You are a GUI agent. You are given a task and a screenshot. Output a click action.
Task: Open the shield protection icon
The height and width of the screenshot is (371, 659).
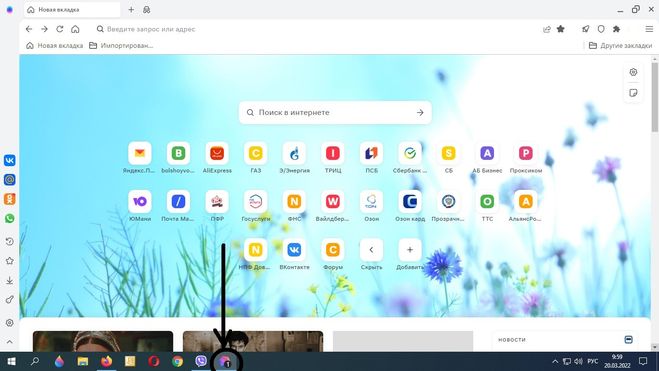pos(601,29)
